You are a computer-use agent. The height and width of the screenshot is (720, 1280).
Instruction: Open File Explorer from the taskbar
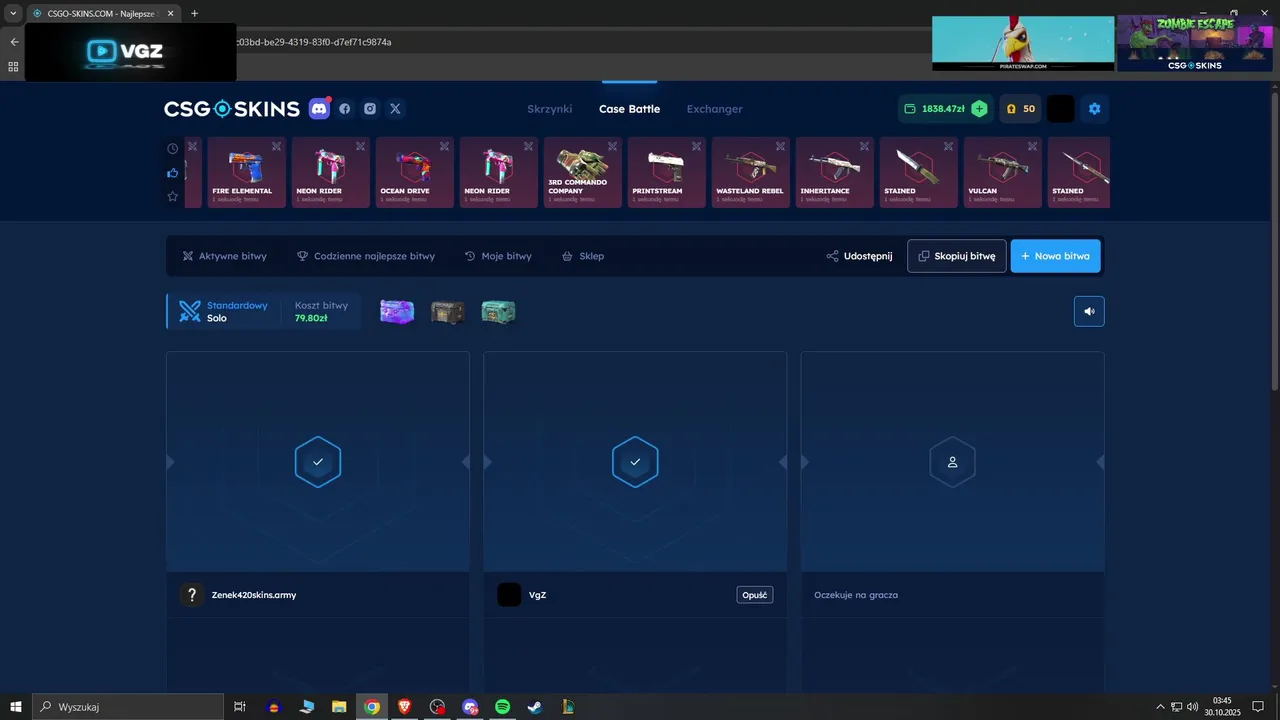click(x=339, y=707)
